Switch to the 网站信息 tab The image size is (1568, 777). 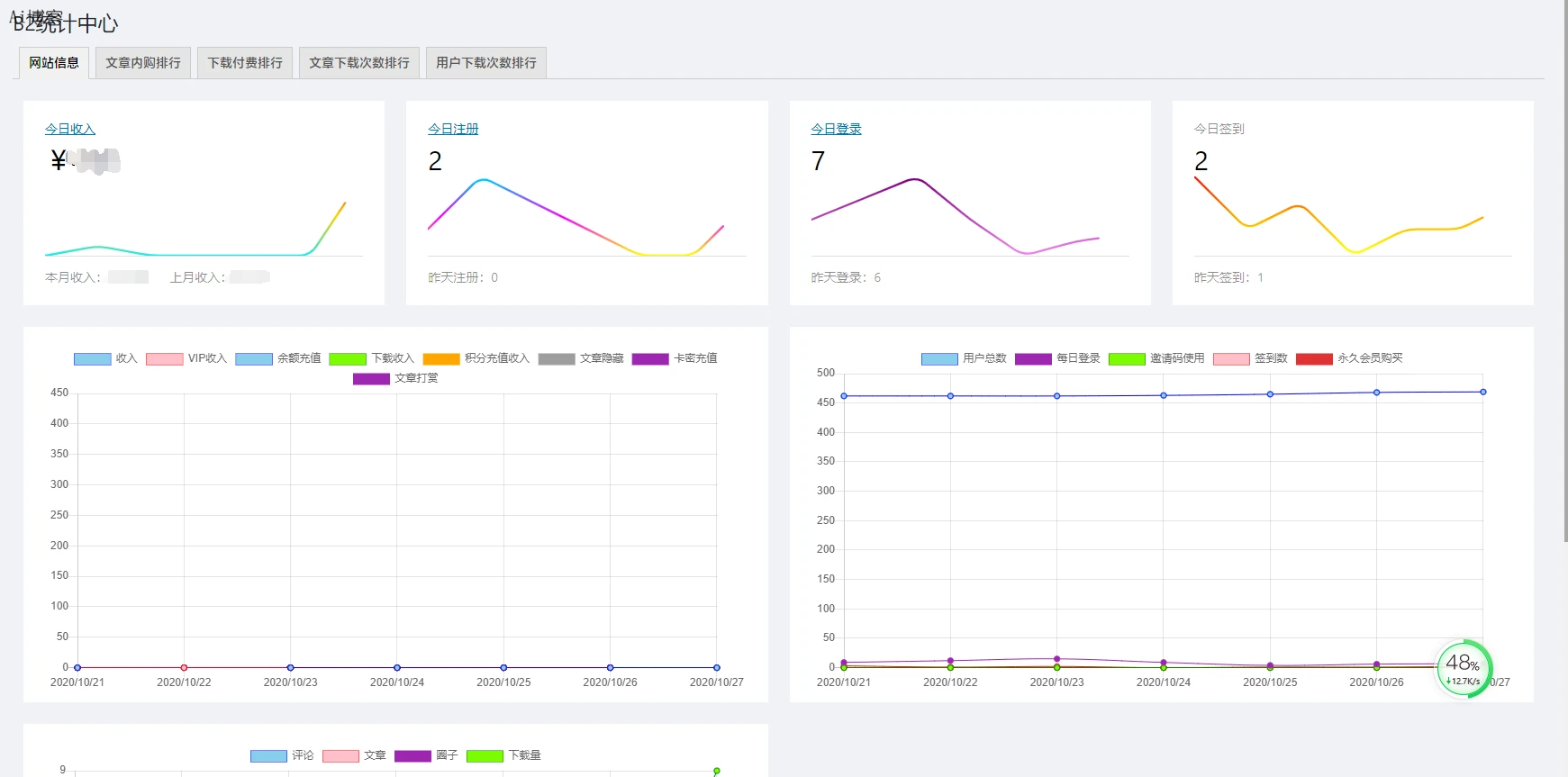54,63
